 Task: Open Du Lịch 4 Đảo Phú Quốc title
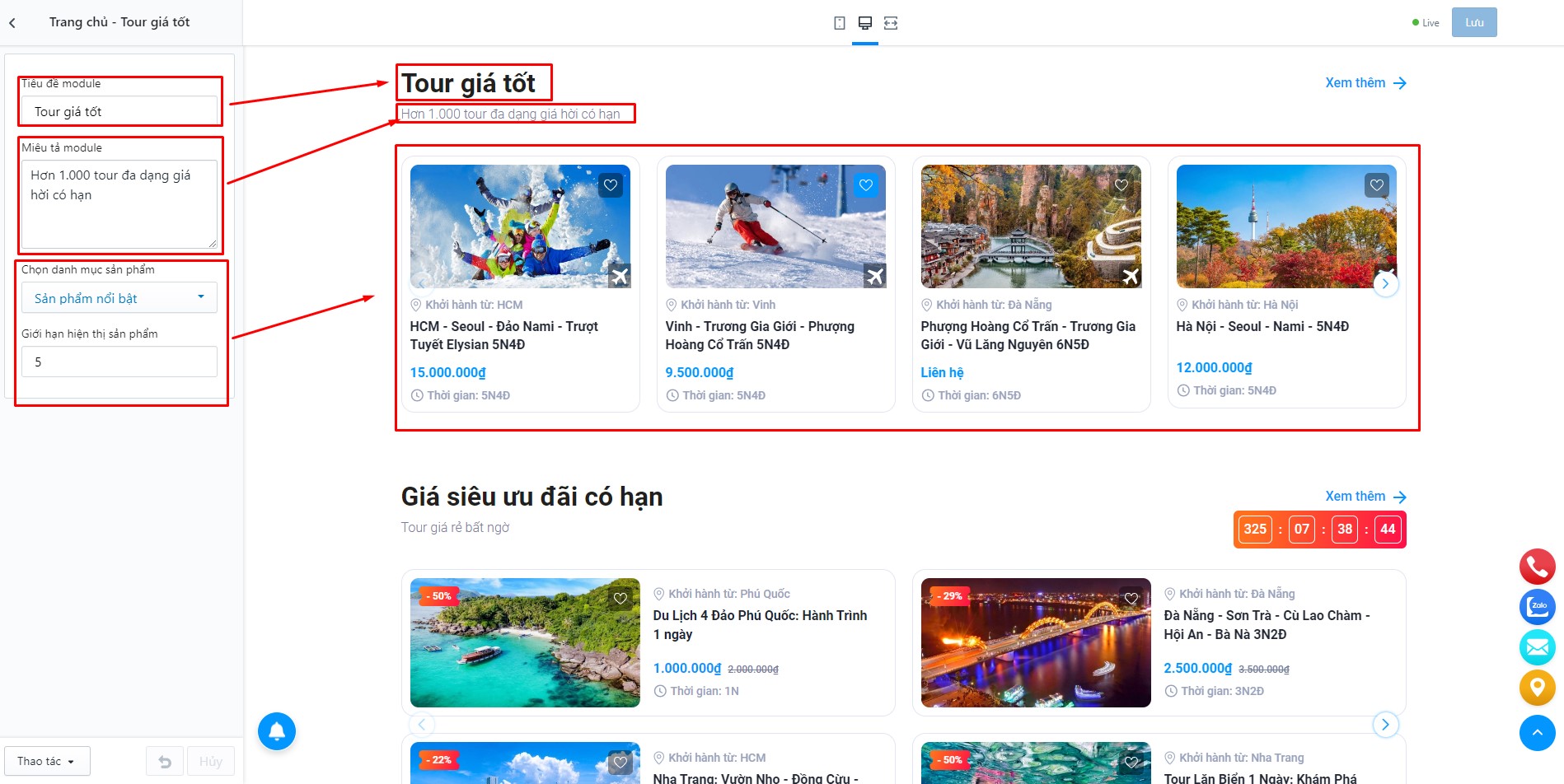click(760, 625)
